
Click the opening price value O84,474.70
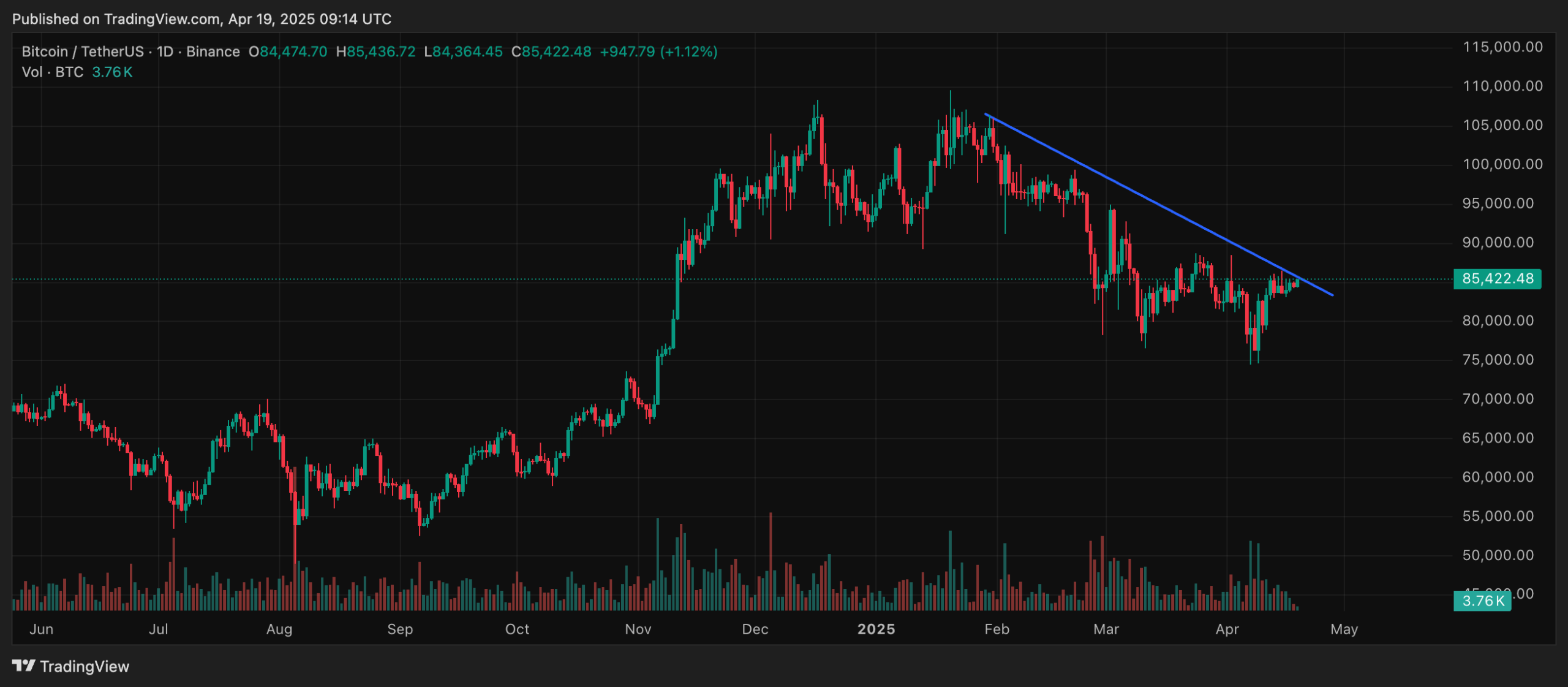click(288, 51)
